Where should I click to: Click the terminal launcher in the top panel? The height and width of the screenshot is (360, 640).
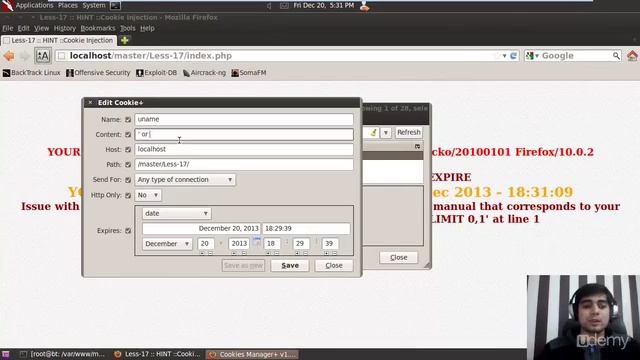(116, 6)
